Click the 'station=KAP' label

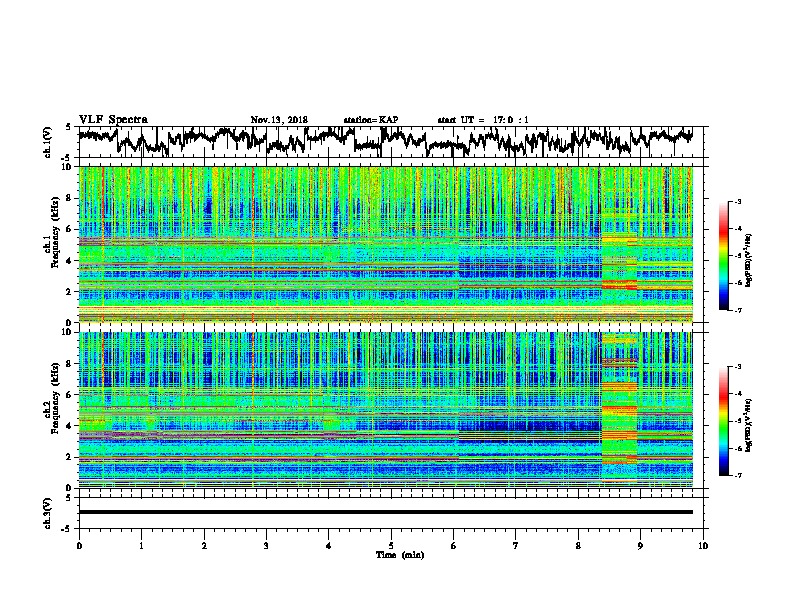pyautogui.click(x=371, y=120)
